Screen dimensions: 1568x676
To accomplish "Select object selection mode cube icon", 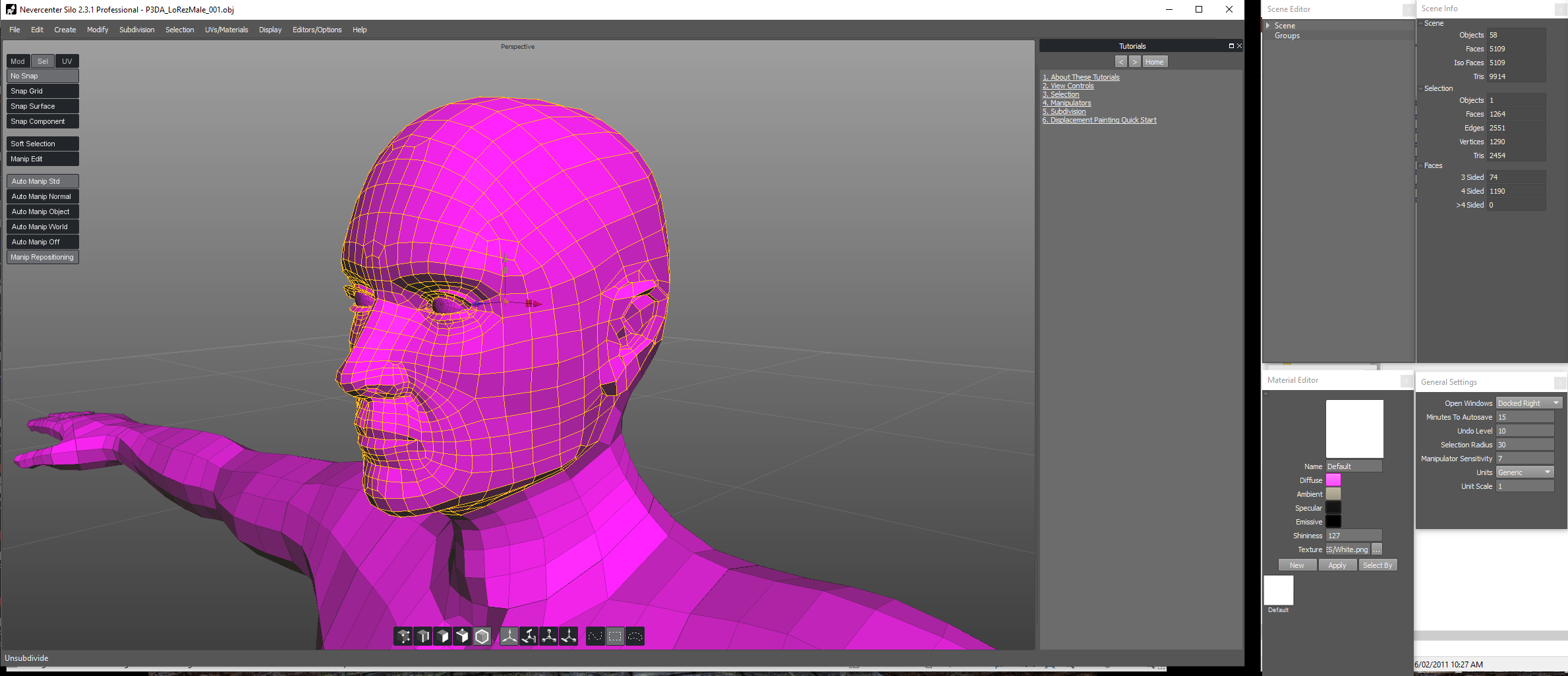I will click(482, 636).
